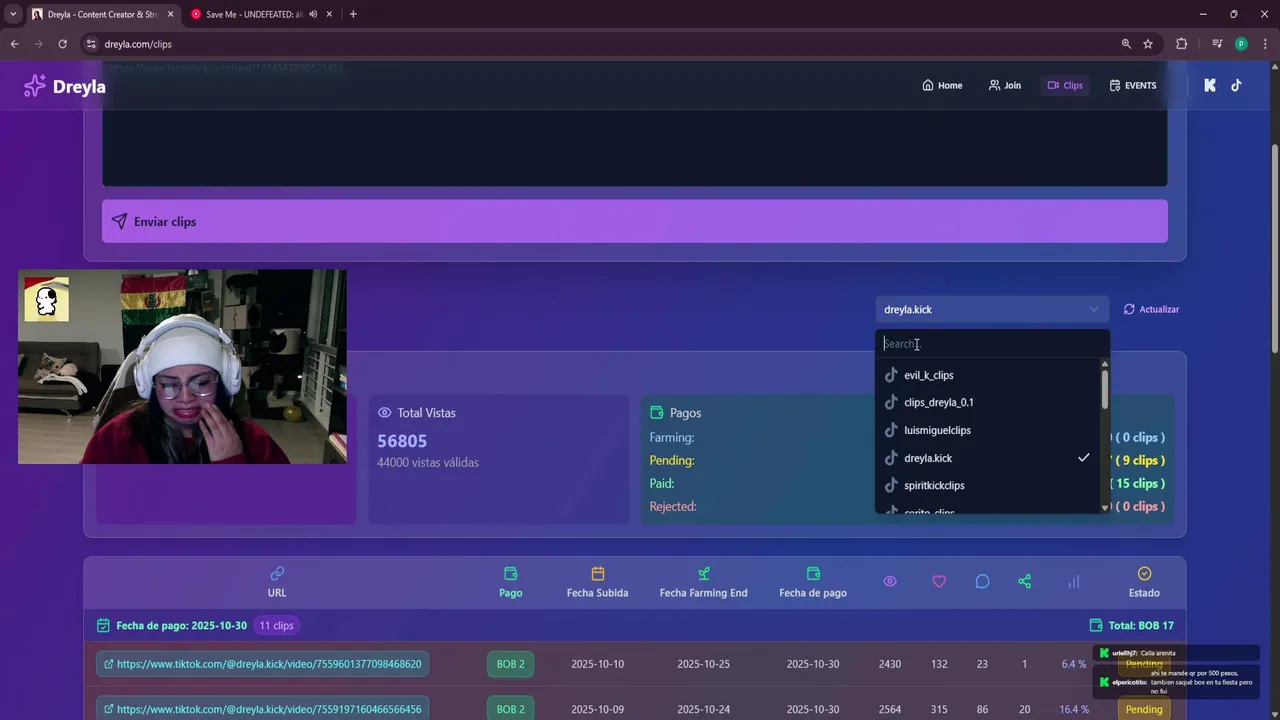Open a new browser tab
The height and width of the screenshot is (720, 1280).
pos(353,14)
